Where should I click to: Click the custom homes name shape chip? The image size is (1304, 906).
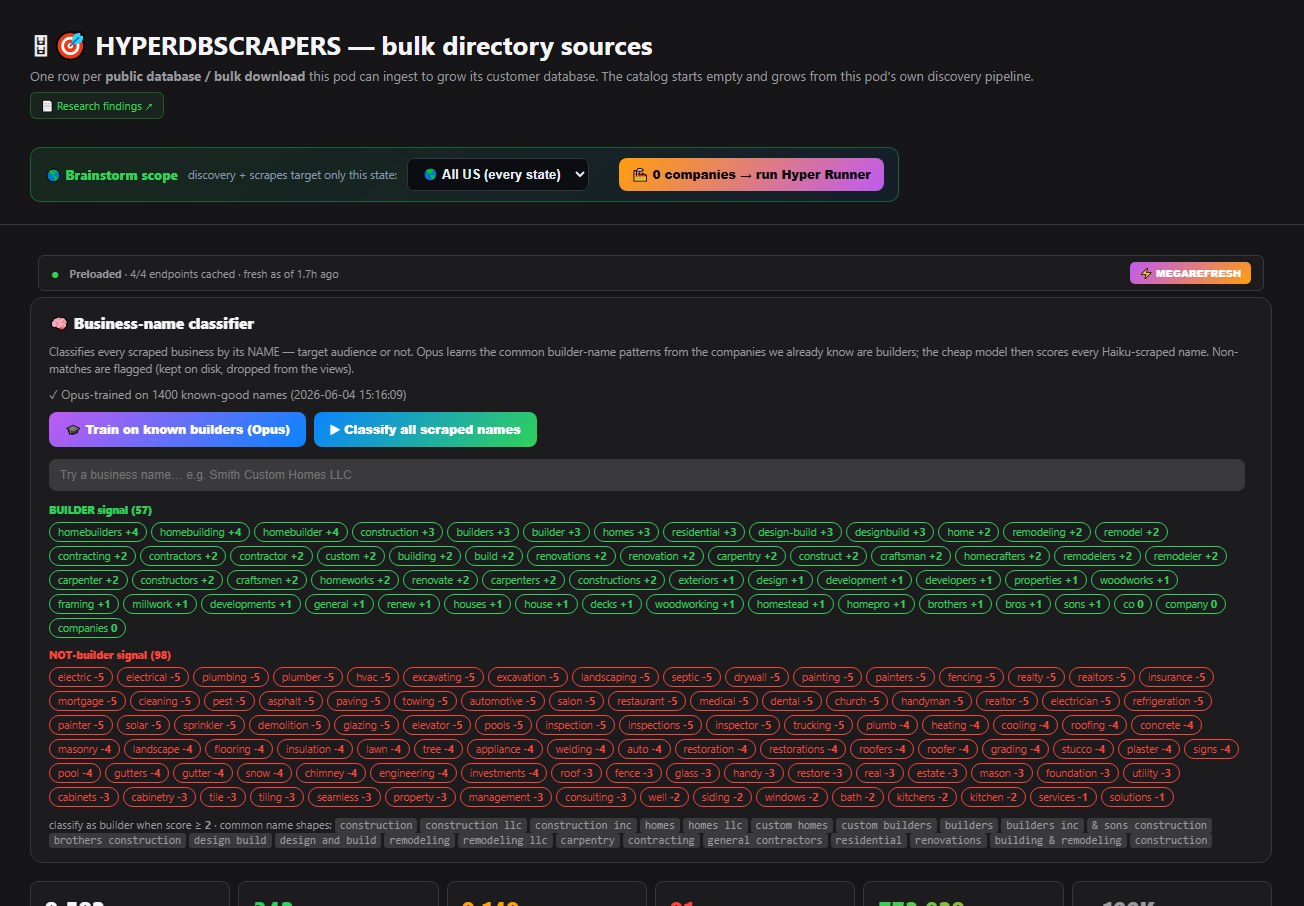point(791,825)
